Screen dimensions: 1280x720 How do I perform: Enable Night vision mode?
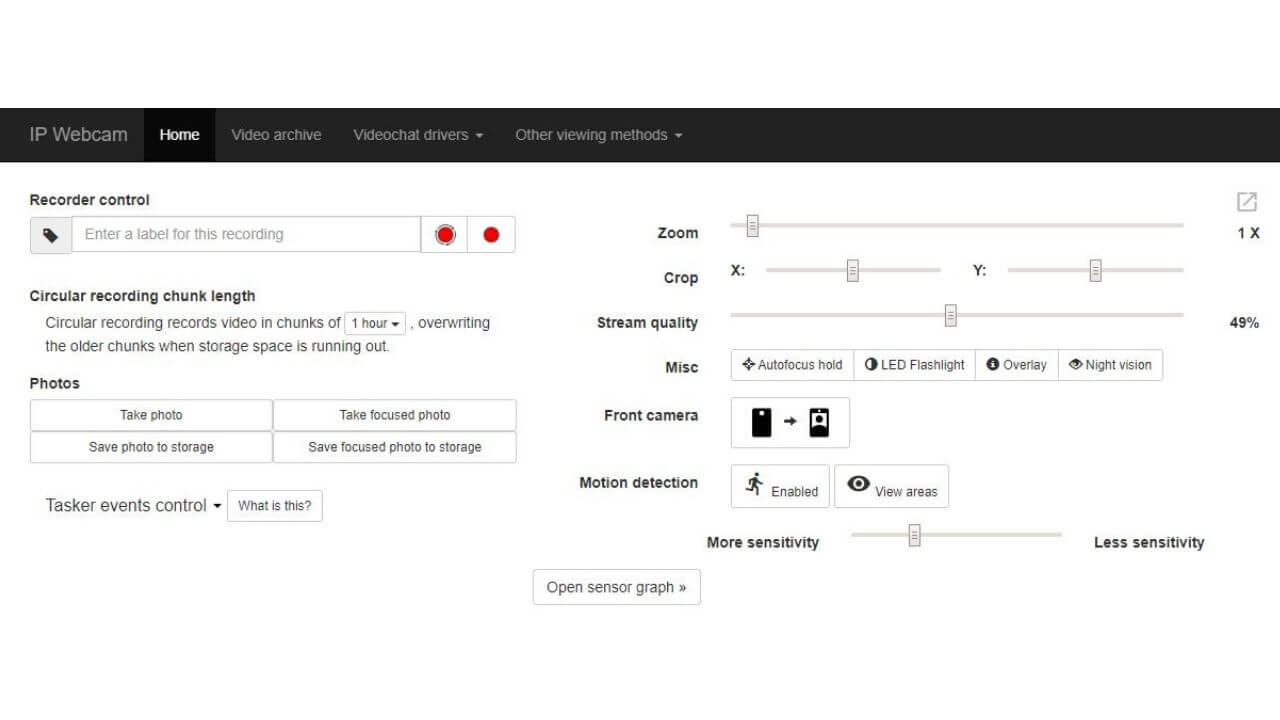pyautogui.click(x=1110, y=365)
